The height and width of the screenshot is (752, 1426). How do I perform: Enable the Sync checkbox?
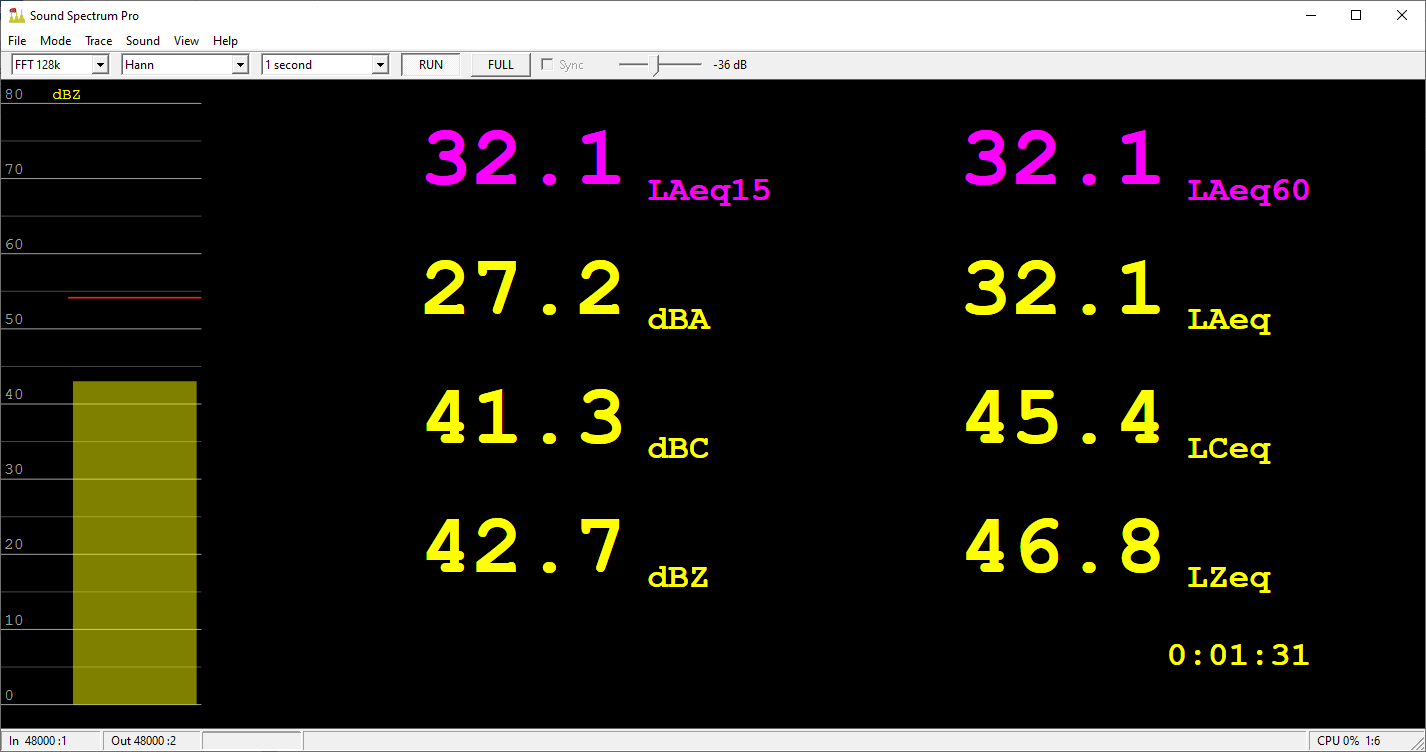point(547,63)
